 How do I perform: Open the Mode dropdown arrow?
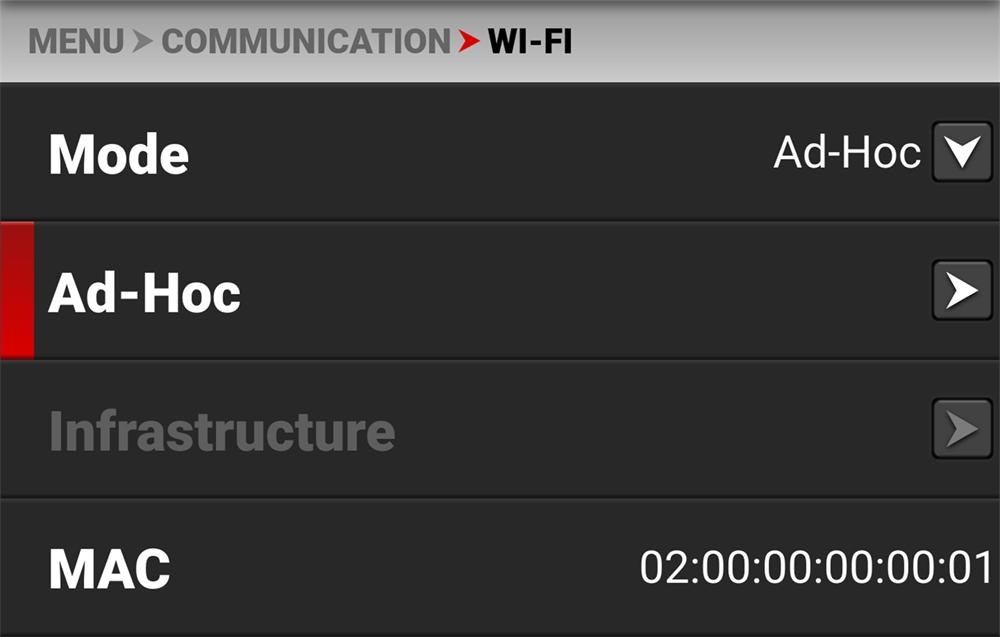pos(962,152)
